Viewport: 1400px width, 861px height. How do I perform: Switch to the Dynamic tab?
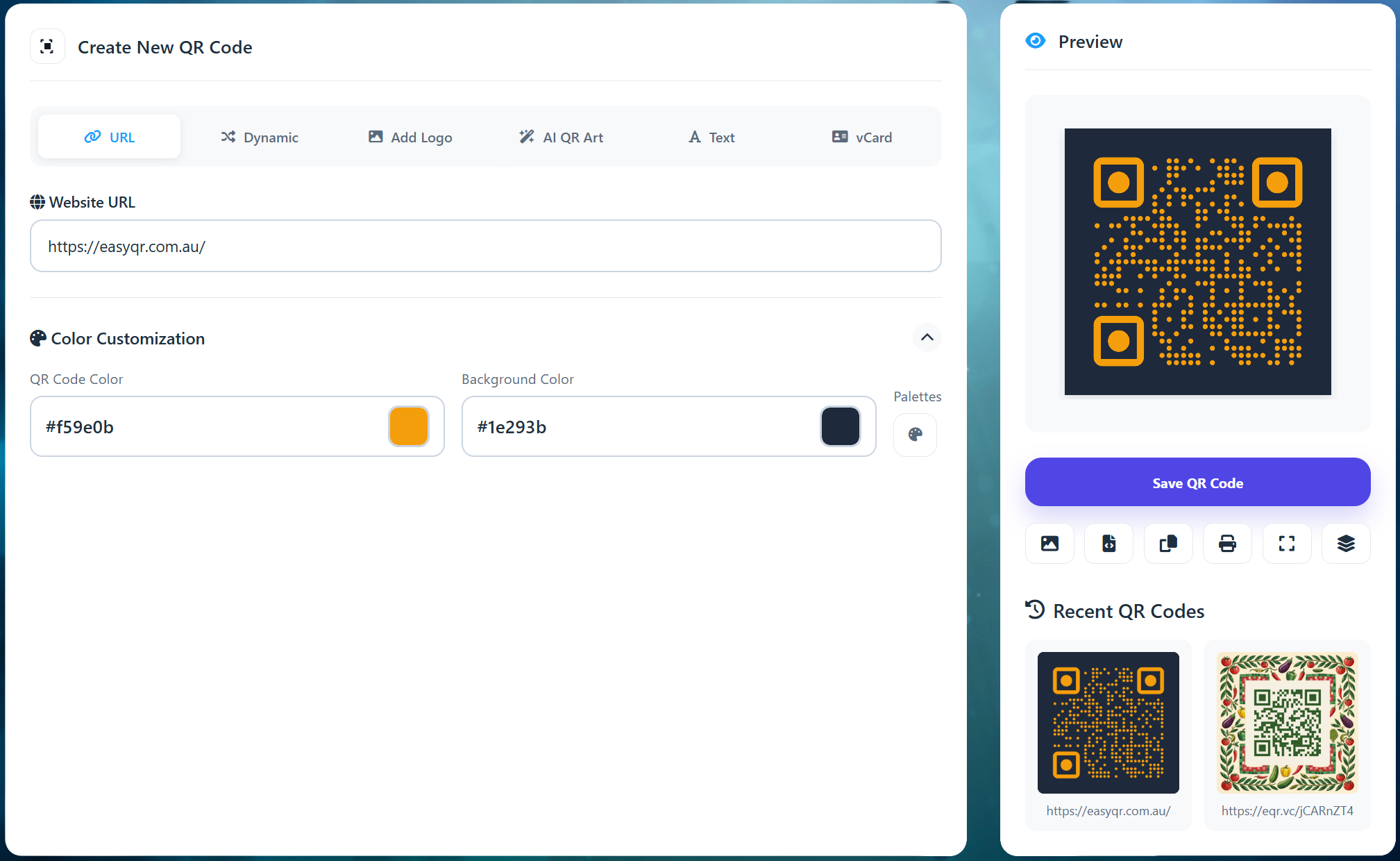point(259,137)
